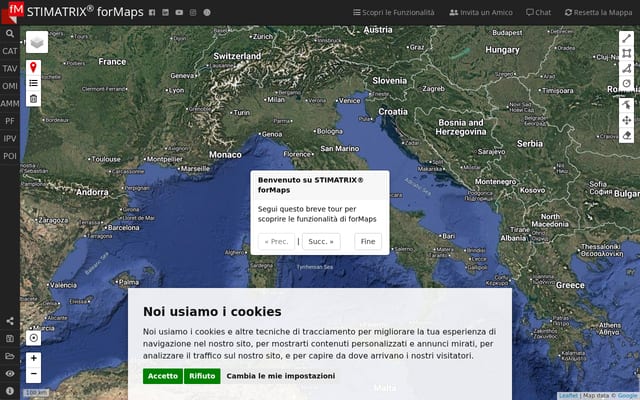Click the Sarajevo label on the map
The height and width of the screenshot is (400, 640).
[491, 151]
